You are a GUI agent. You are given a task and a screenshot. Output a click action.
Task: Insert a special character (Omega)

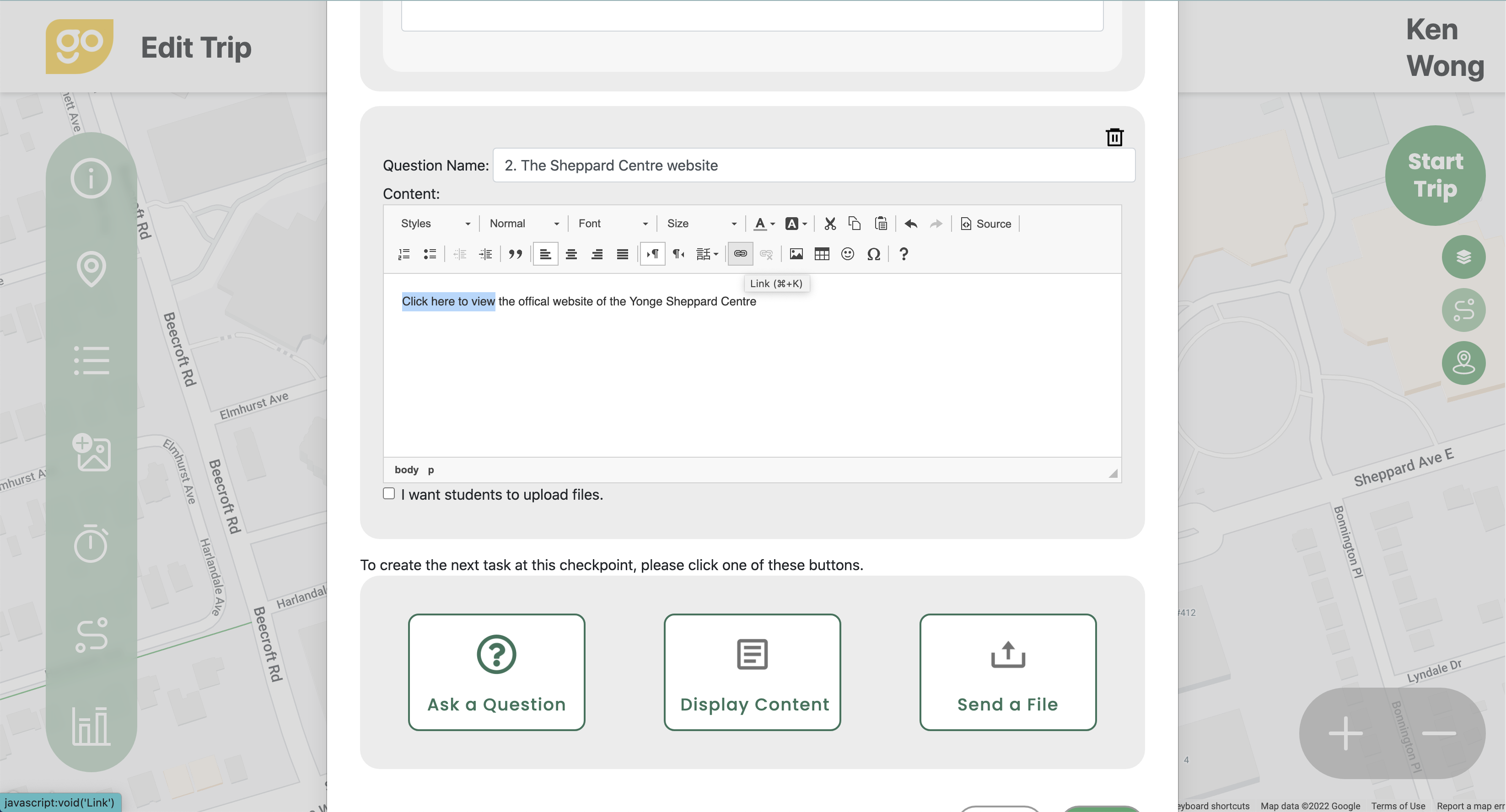(x=873, y=254)
